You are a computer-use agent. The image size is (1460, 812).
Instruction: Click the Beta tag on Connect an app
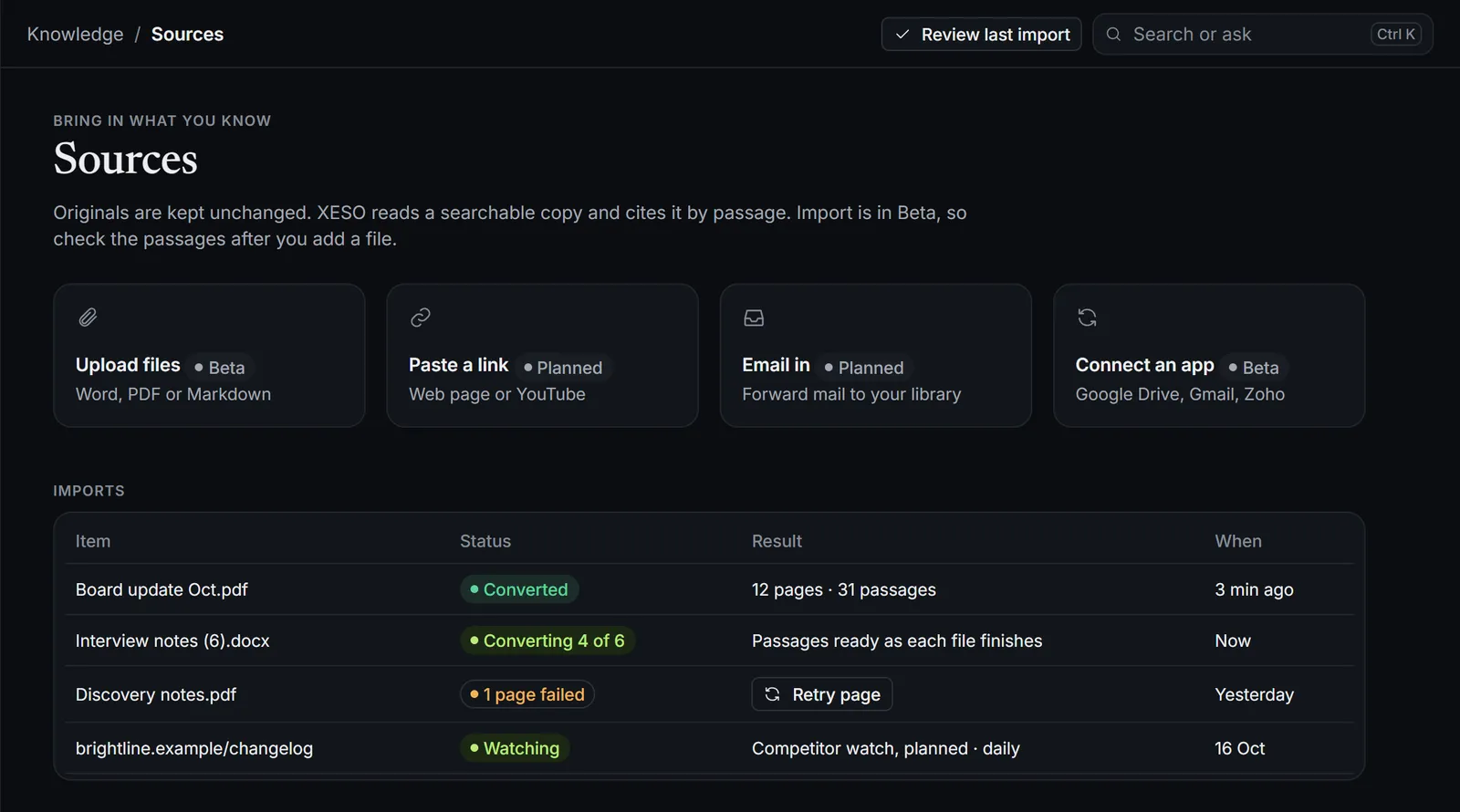coord(1254,368)
